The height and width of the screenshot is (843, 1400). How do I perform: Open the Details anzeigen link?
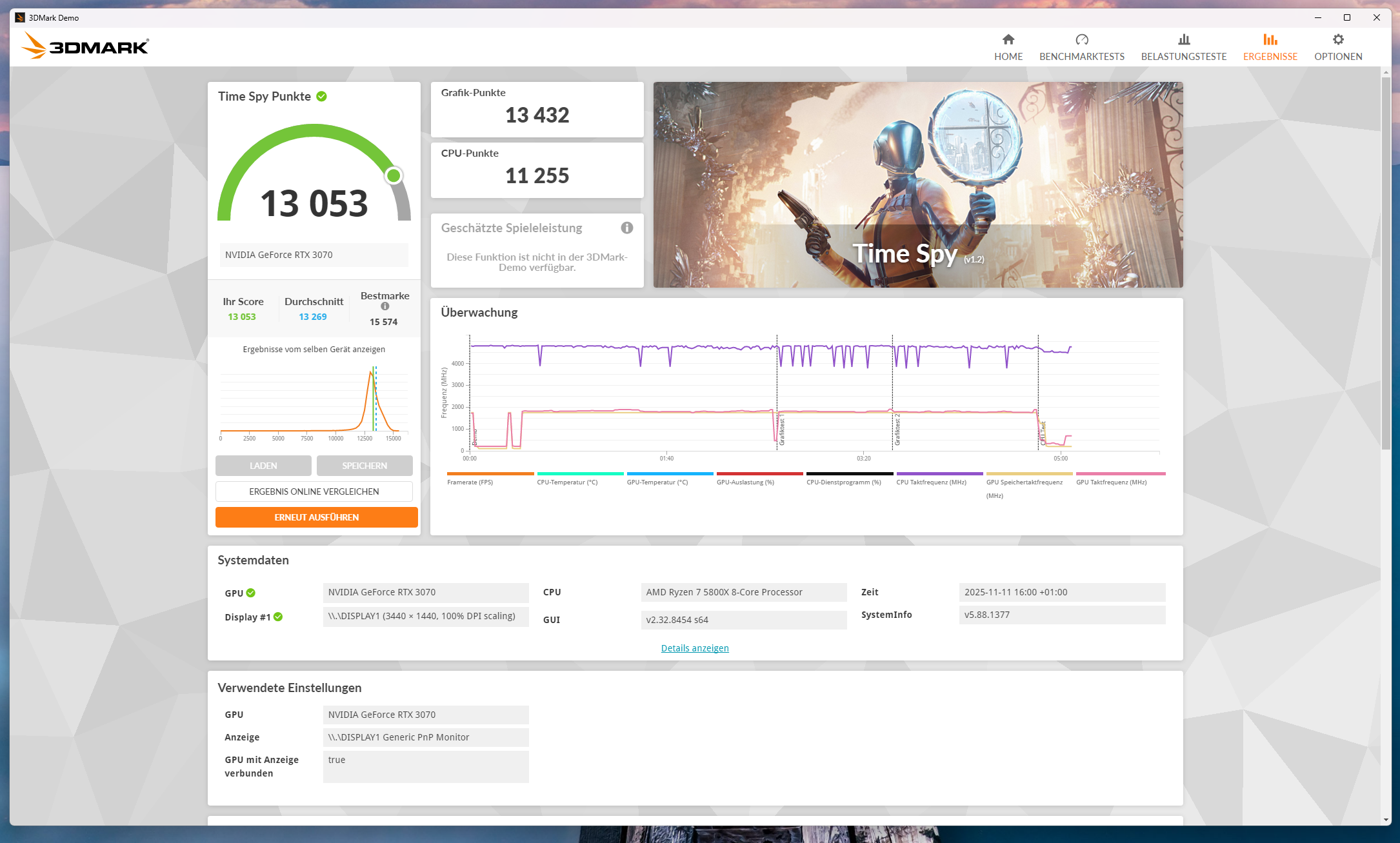point(694,648)
